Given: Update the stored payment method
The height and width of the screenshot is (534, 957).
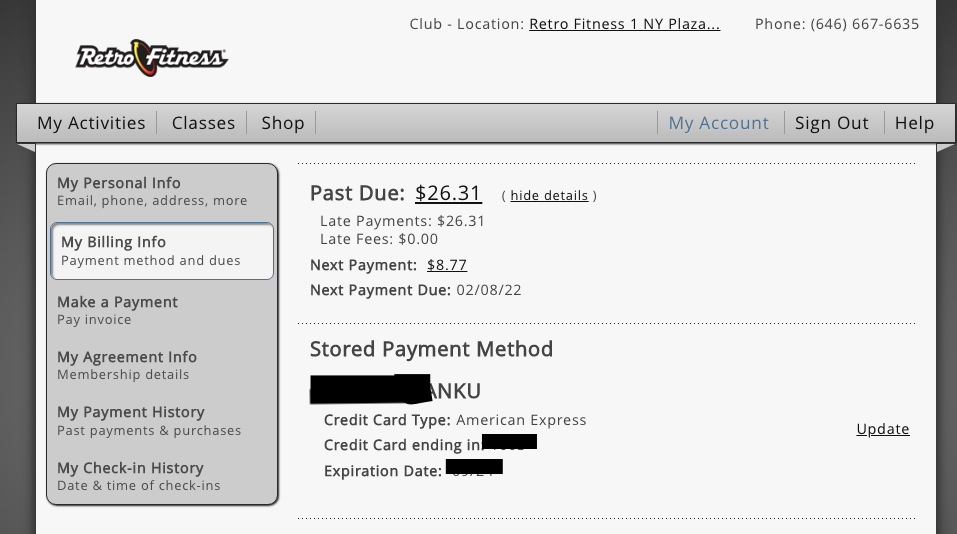Looking at the screenshot, I should click(x=883, y=429).
